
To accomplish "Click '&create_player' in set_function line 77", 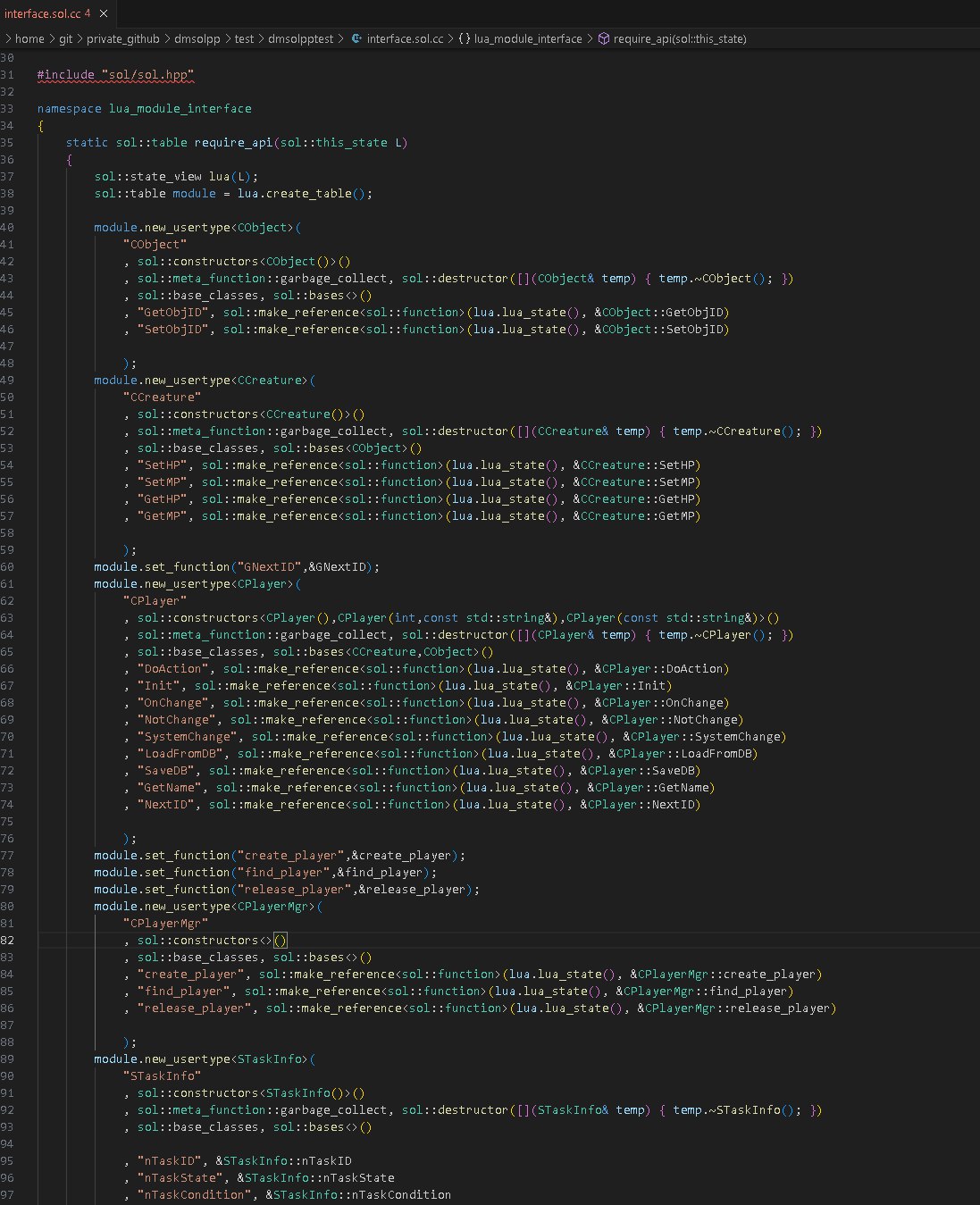I will pos(401,855).
